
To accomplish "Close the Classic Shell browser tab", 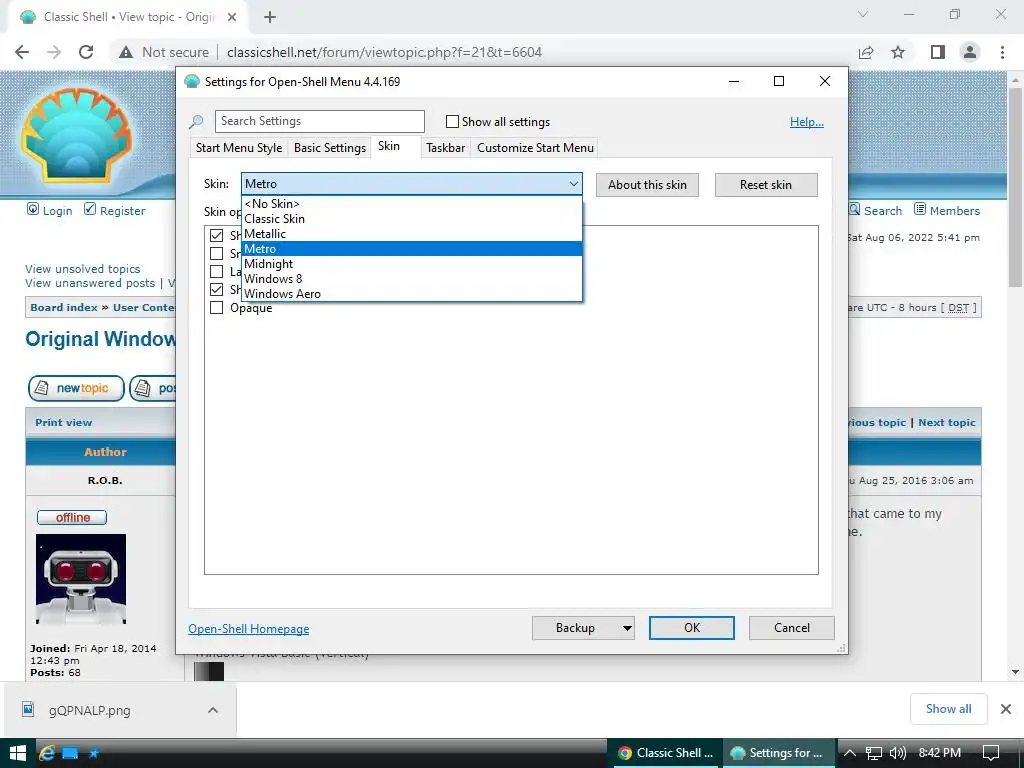I will (x=232, y=17).
